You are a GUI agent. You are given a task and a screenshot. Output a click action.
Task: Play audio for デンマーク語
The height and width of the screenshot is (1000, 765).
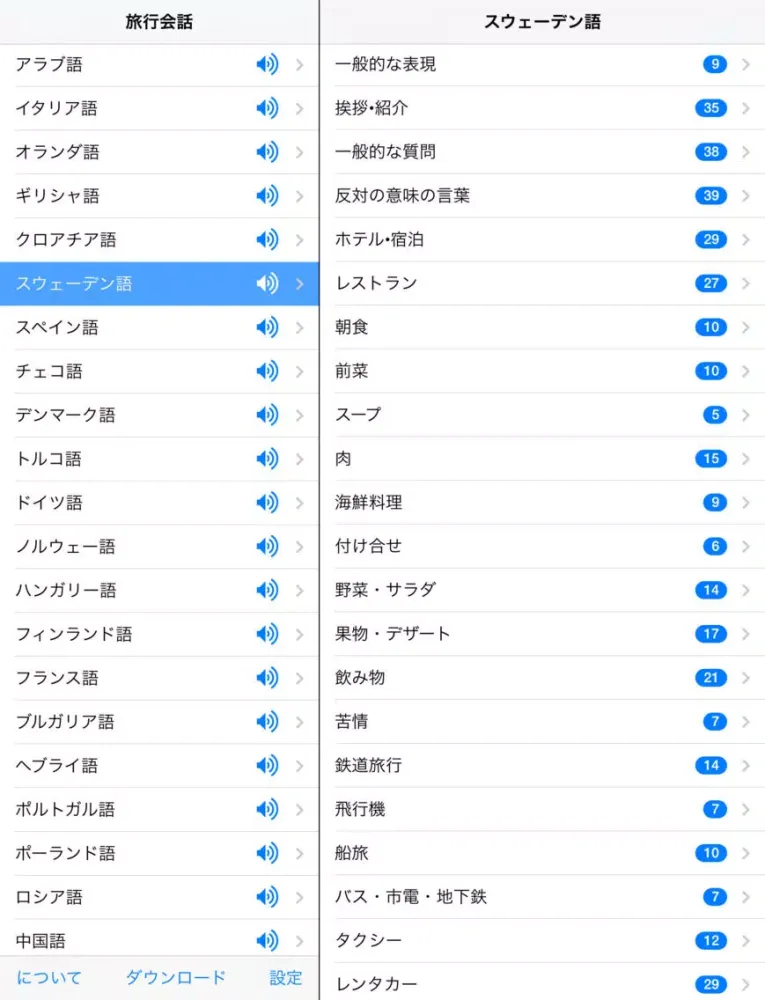tap(267, 415)
